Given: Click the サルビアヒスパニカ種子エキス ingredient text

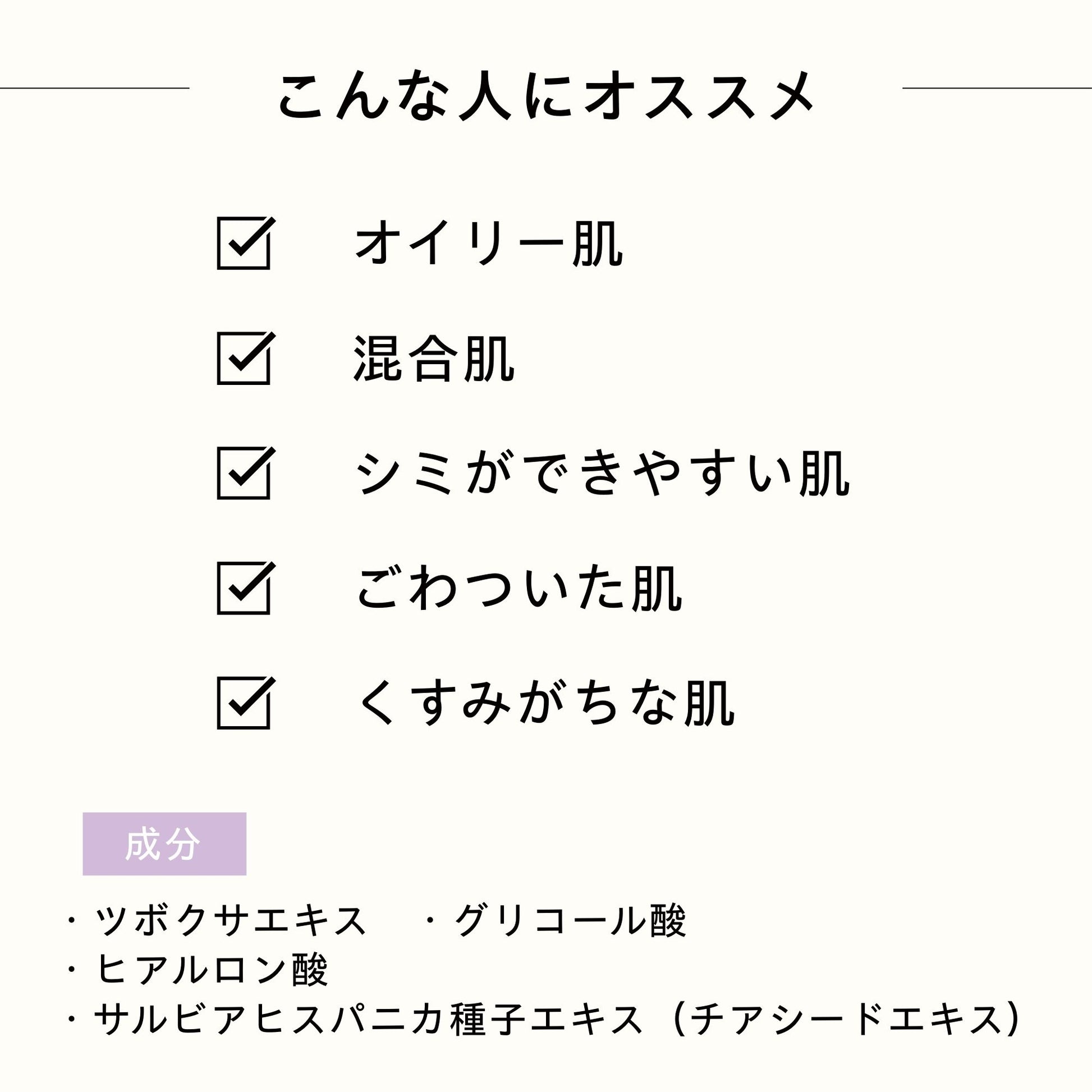Looking at the screenshot, I should coord(369,1020).
